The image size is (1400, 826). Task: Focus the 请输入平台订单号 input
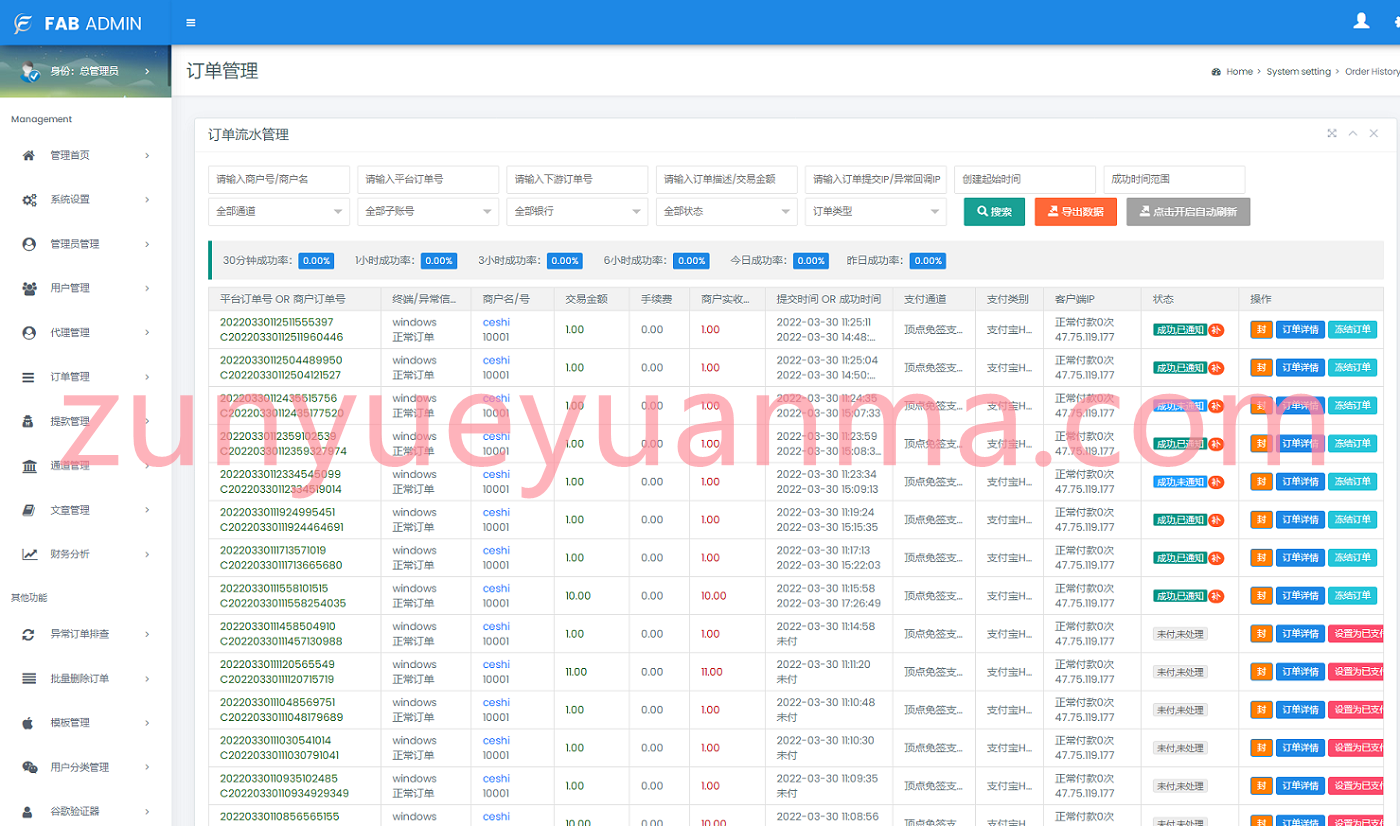pyautogui.click(x=428, y=180)
